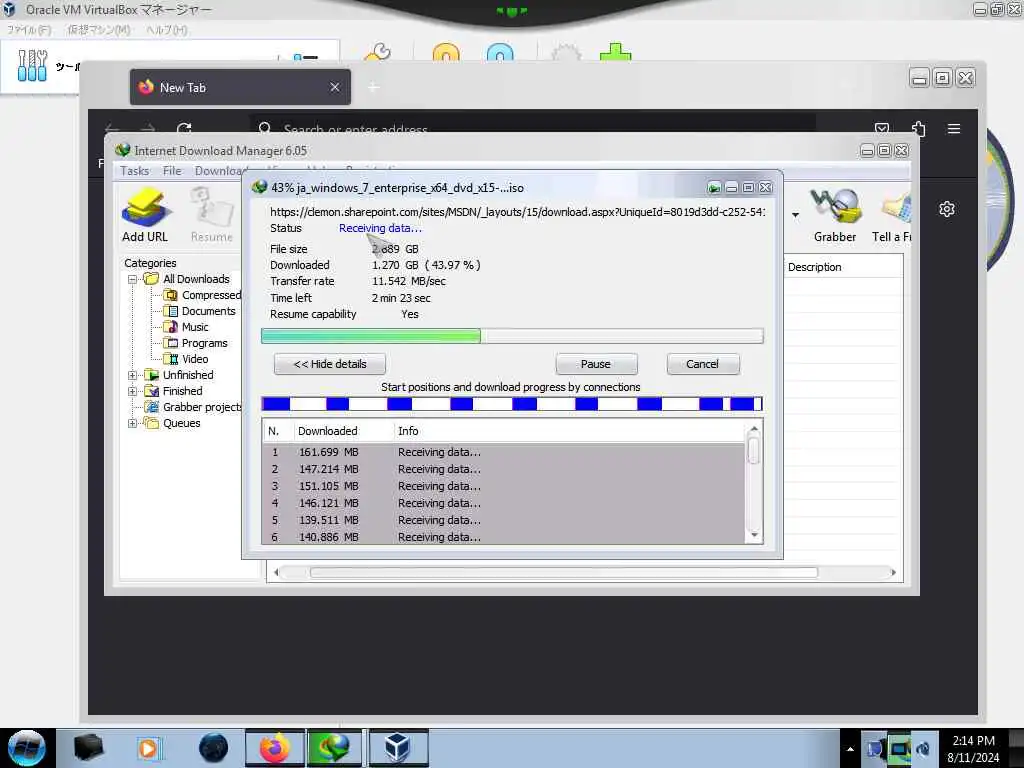Open the VirtualBox ヘルプ menu

click(167, 30)
